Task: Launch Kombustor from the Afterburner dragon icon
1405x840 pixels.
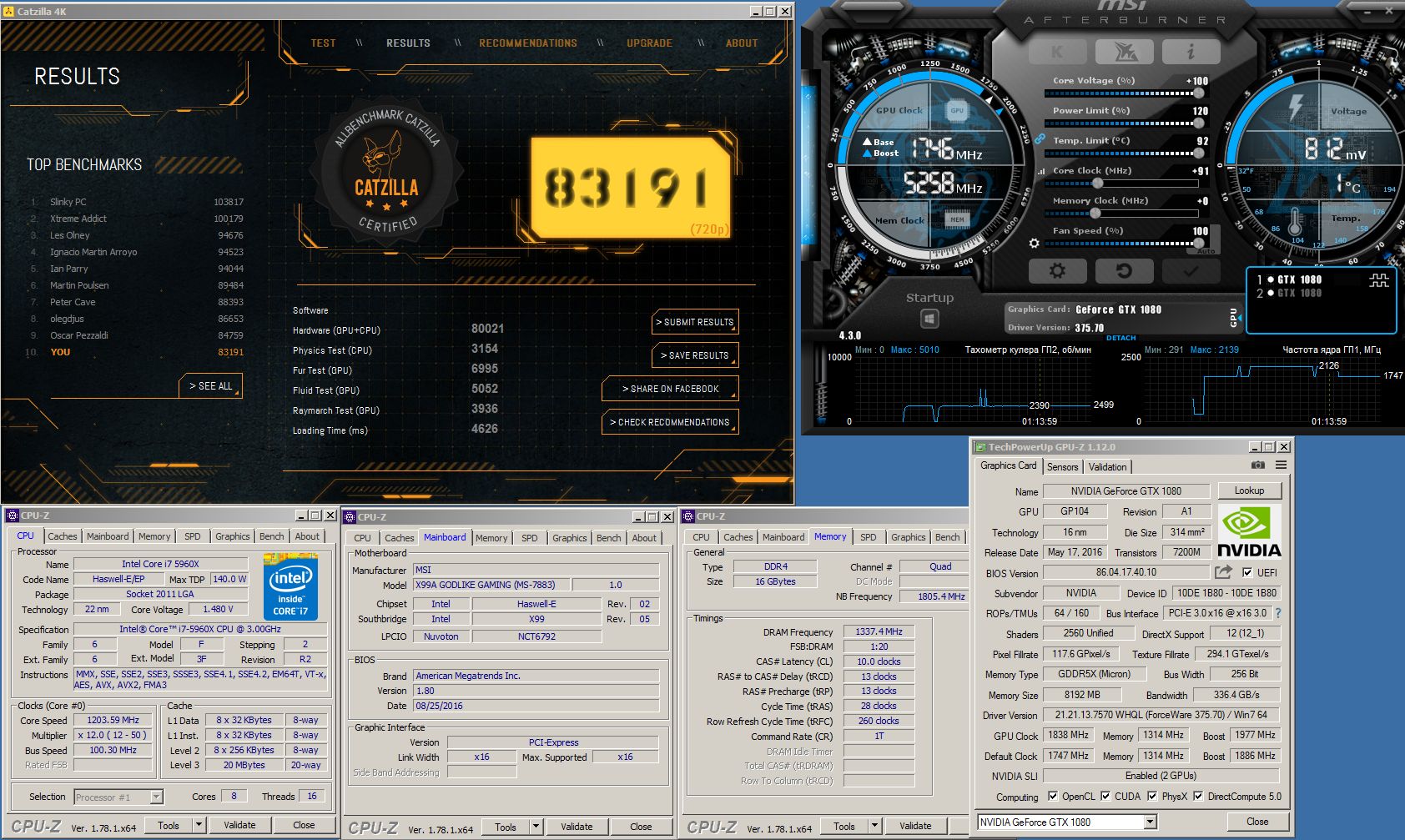Action: click(x=1126, y=52)
